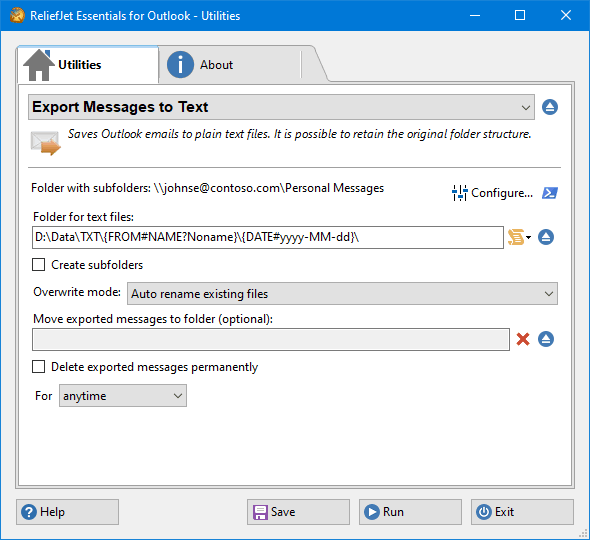This screenshot has width=590, height=540.
Task: Click the blue eject icon beside the utility selector
Action: click(550, 107)
